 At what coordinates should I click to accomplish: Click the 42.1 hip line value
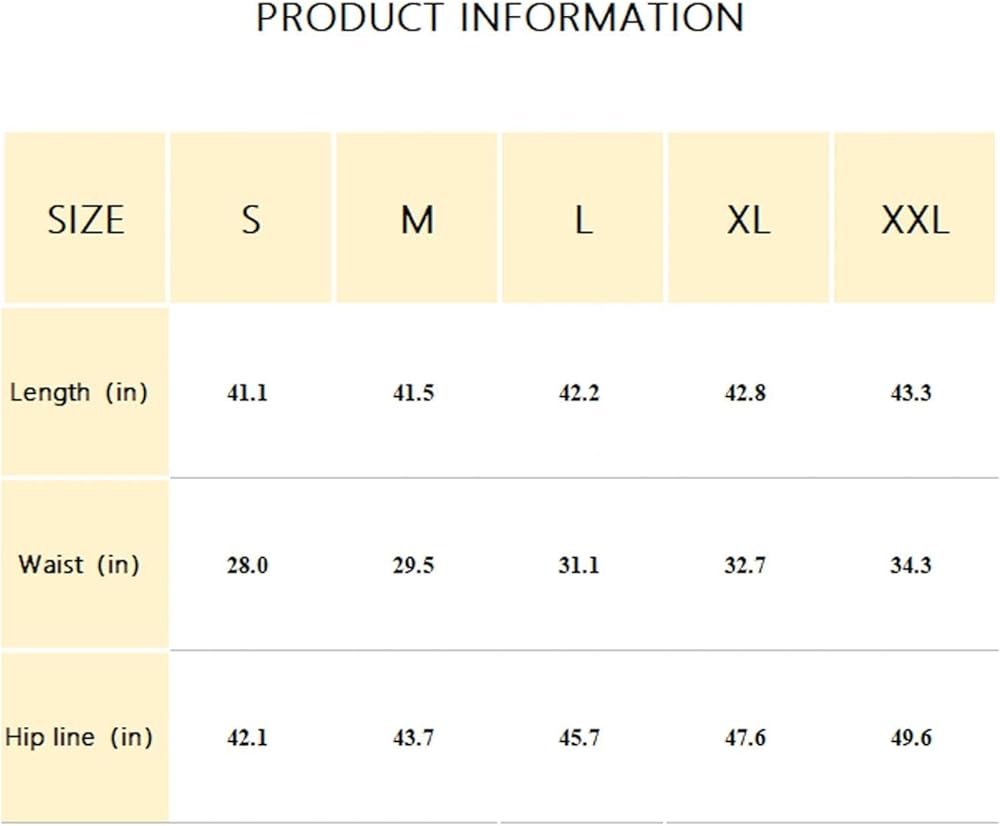point(247,738)
